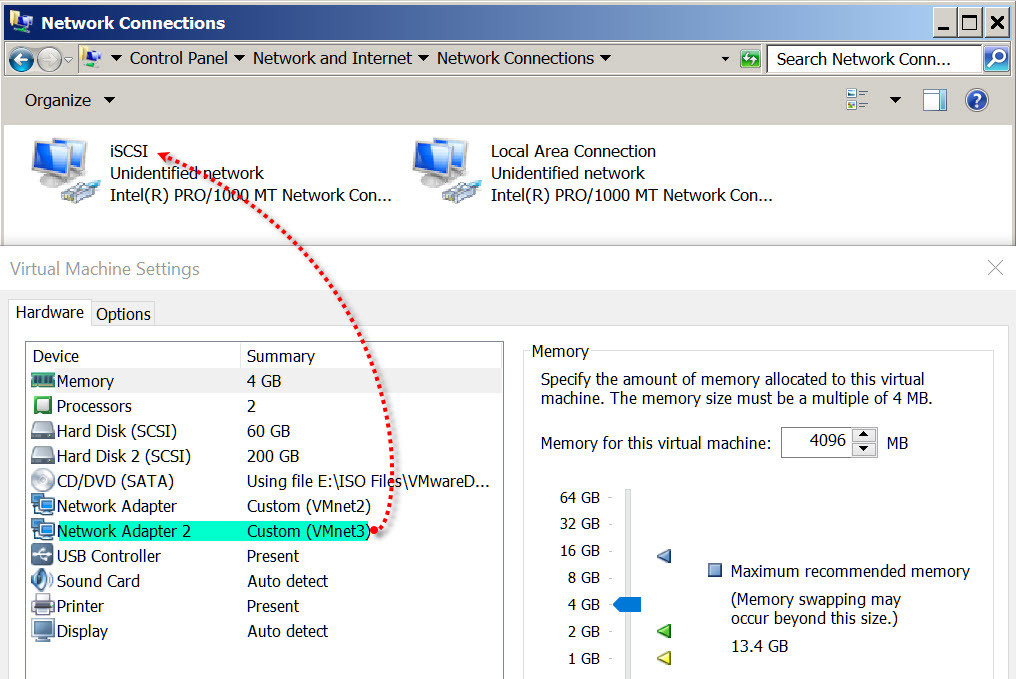Image resolution: width=1016 pixels, height=679 pixels.
Task: Click the Local Area Connection adapter icon
Action: click(x=445, y=170)
